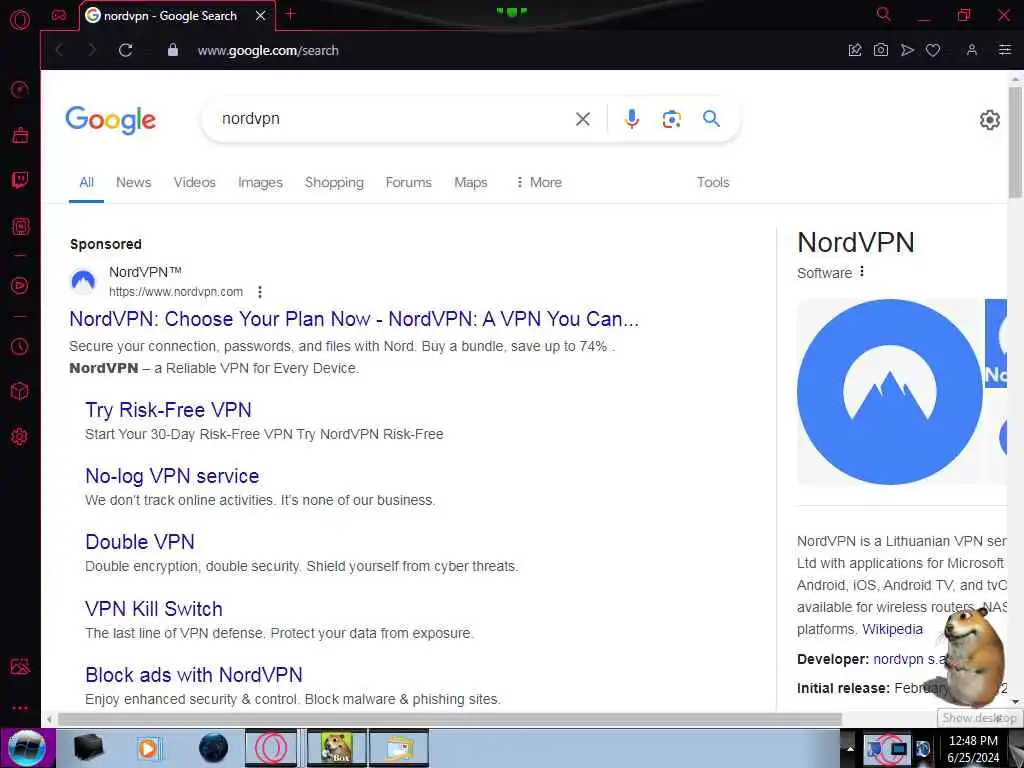Search by voice with microphone icon
The width and height of the screenshot is (1024, 768).
[632, 119]
